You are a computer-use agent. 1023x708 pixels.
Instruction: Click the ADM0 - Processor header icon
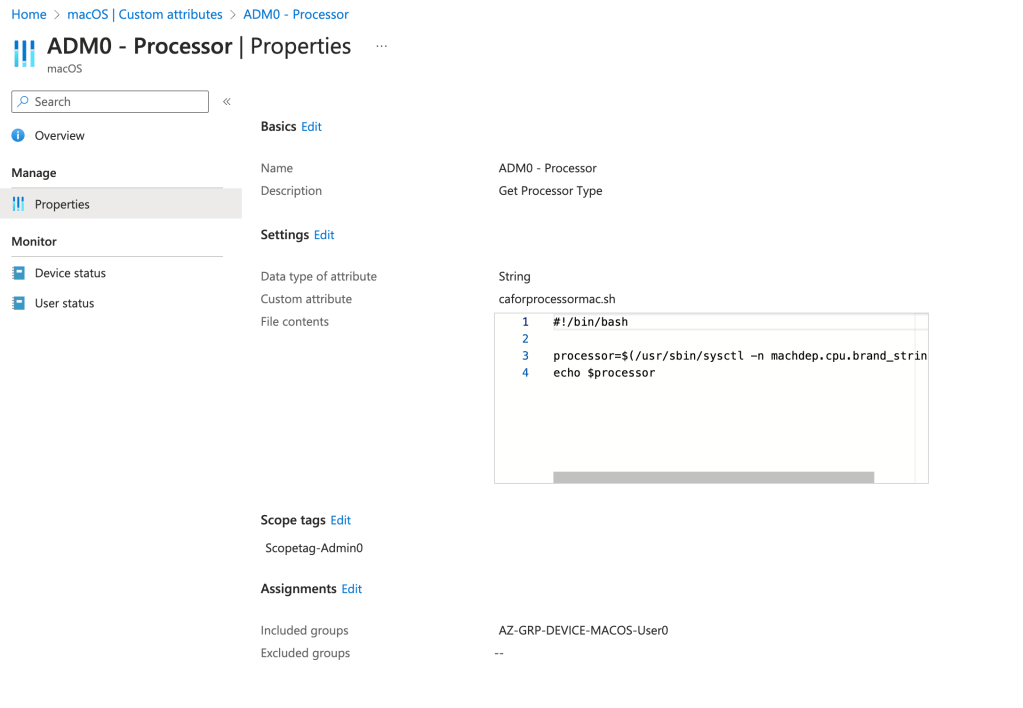[x=24, y=53]
